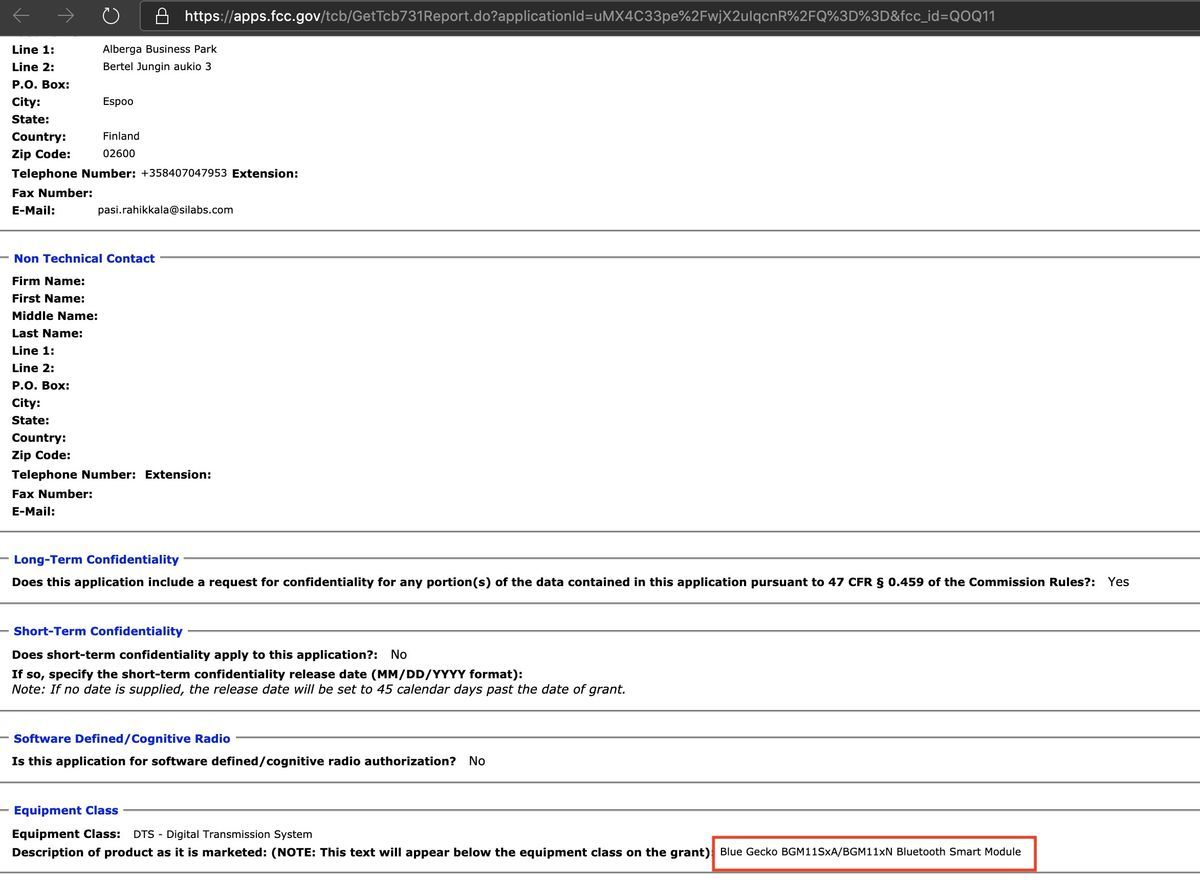Image resolution: width=1200 pixels, height=883 pixels.
Task: Select telephone number +358407047953
Action: click(x=184, y=173)
